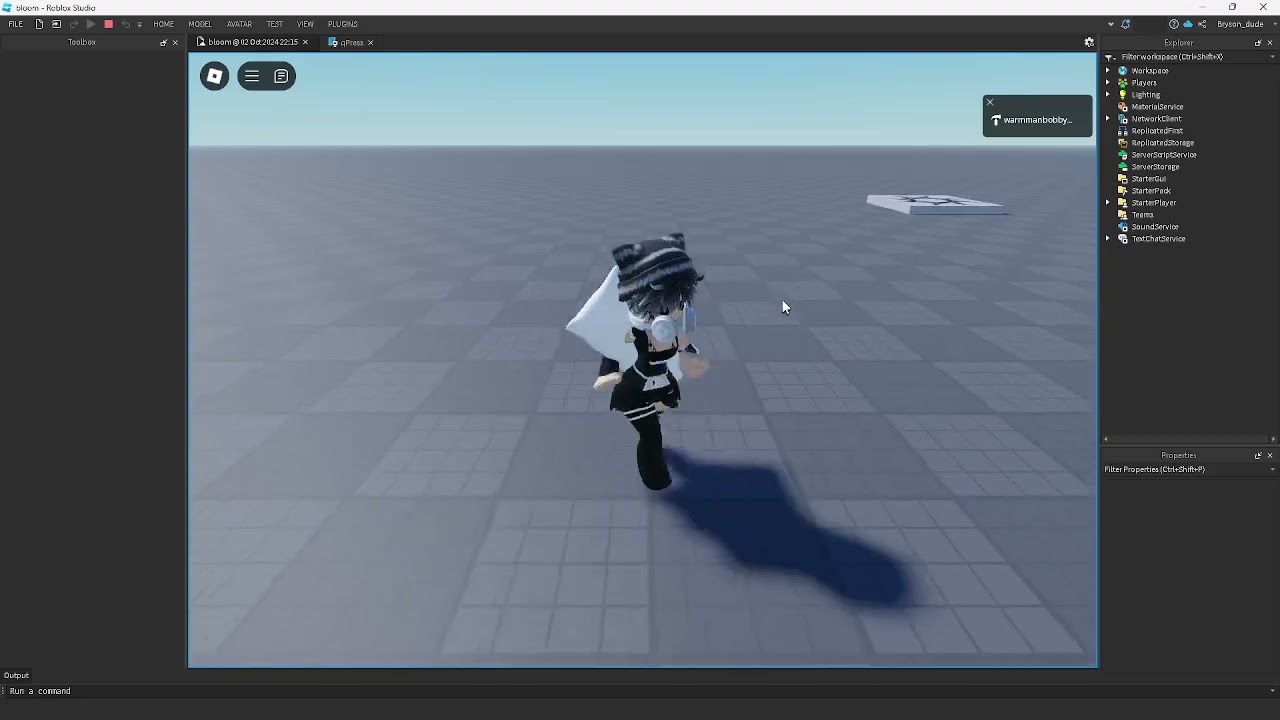Select StarterGui in Explorer
Viewport: 1280px width, 720px height.
click(x=1148, y=179)
